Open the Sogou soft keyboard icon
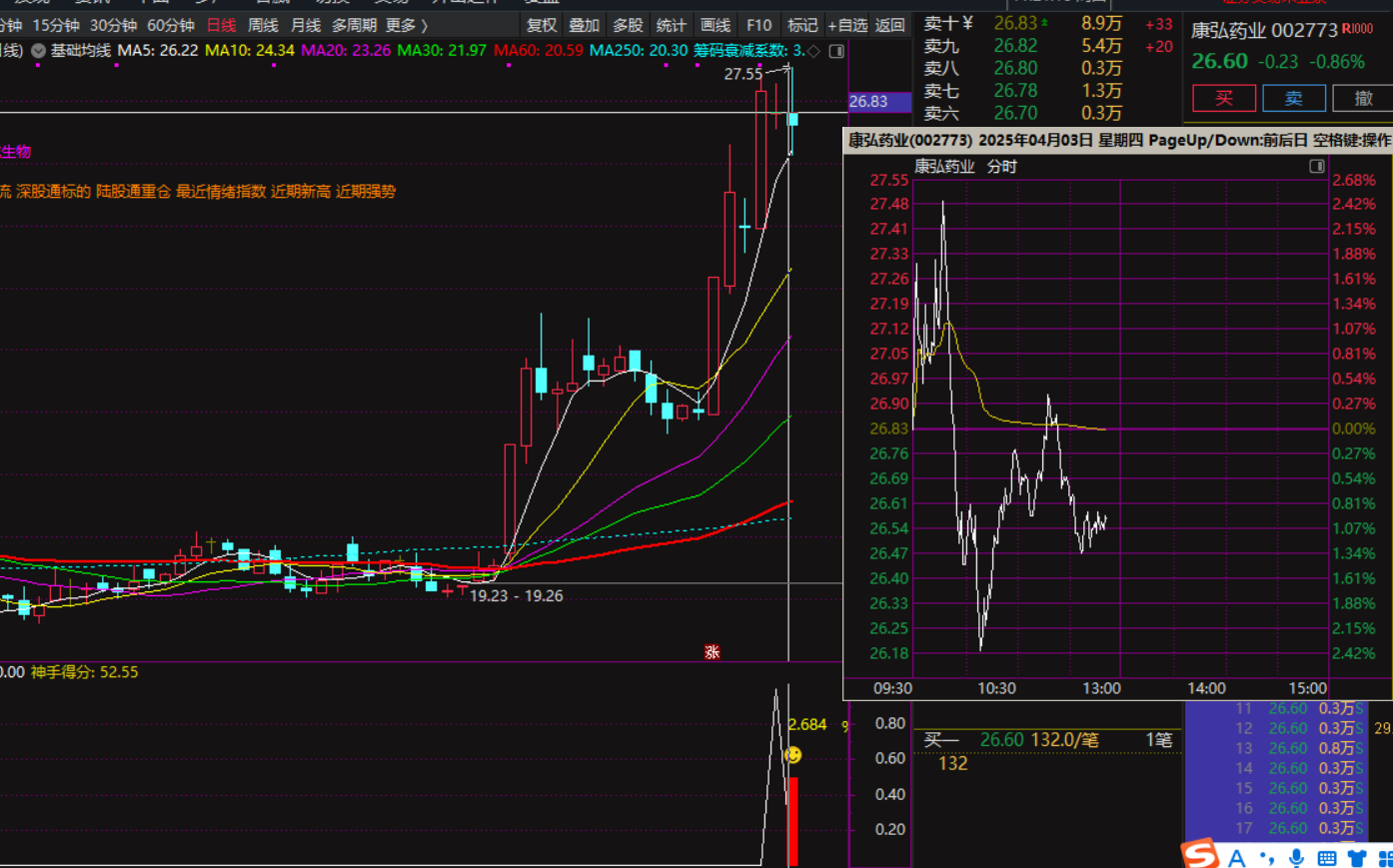 tap(1327, 857)
